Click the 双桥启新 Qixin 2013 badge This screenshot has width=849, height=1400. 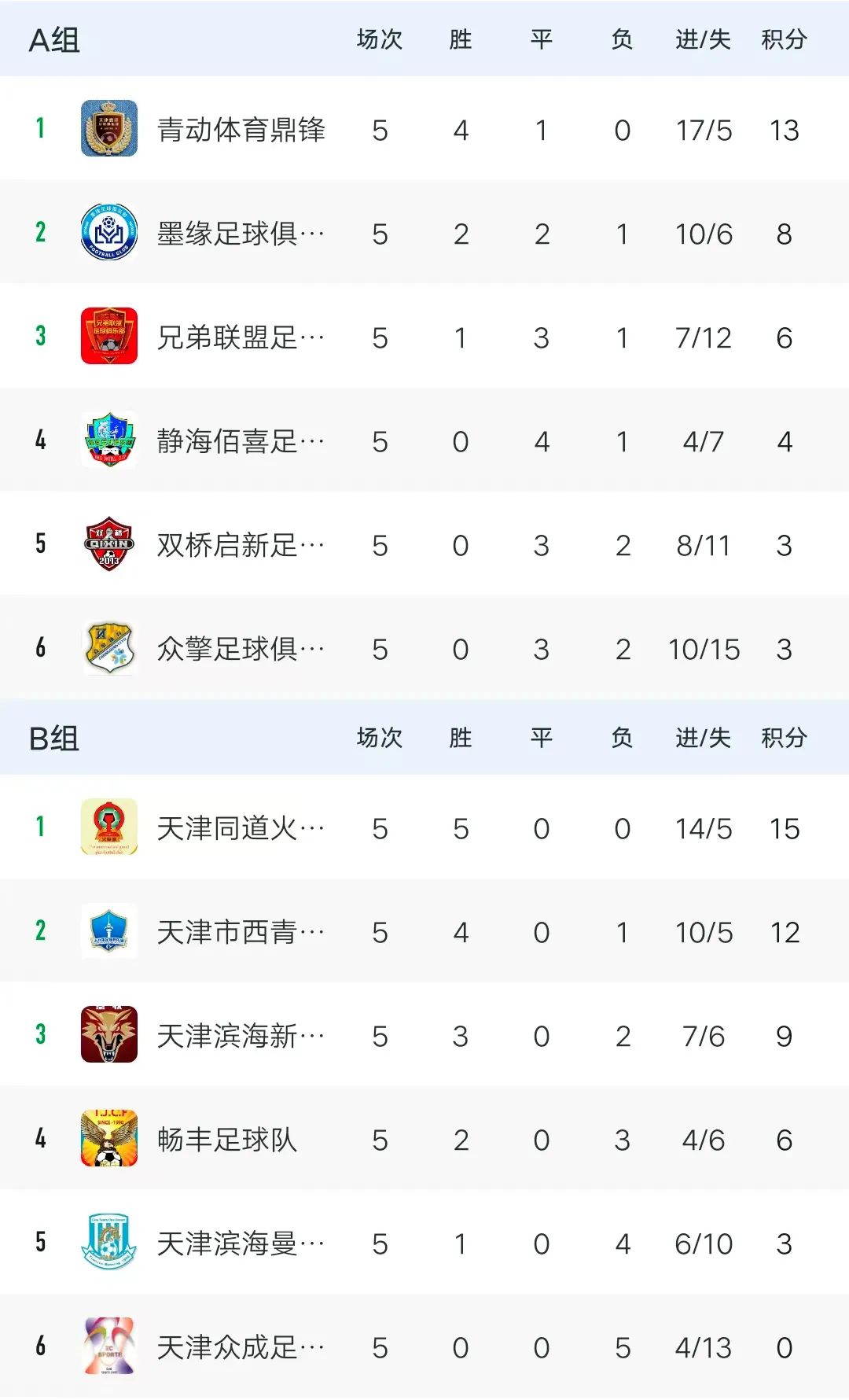[x=109, y=543]
